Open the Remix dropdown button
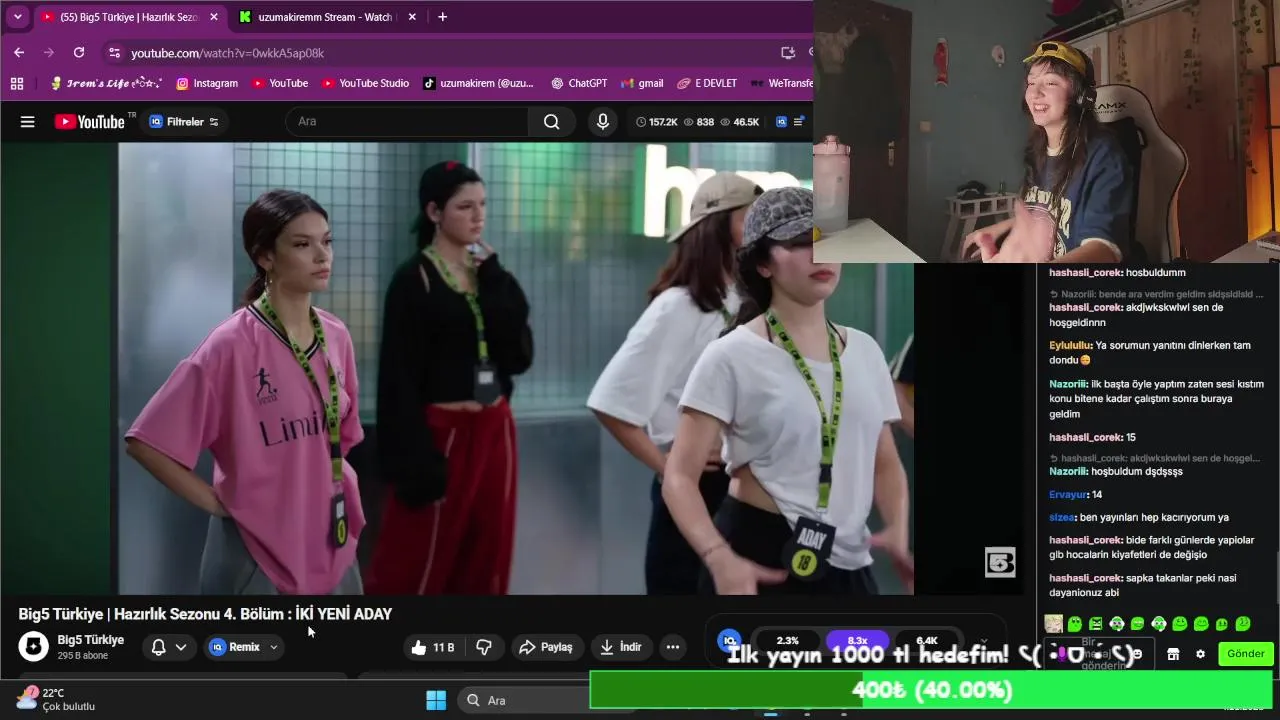1280x720 pixels. point(244,647)
